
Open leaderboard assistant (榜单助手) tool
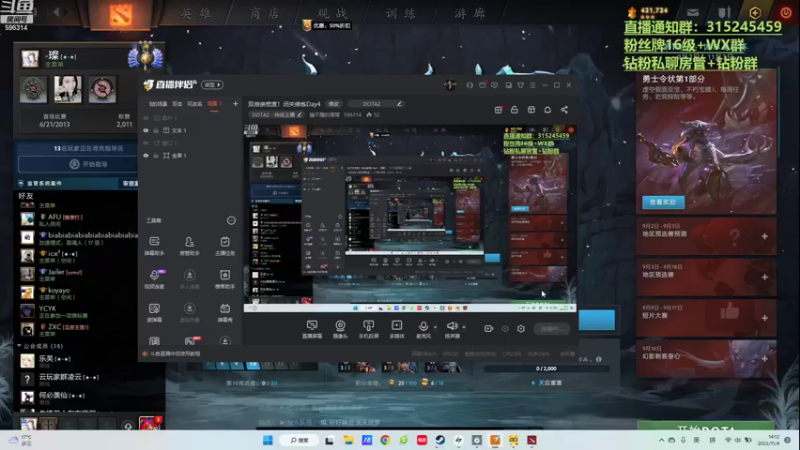tap(224, 279)
